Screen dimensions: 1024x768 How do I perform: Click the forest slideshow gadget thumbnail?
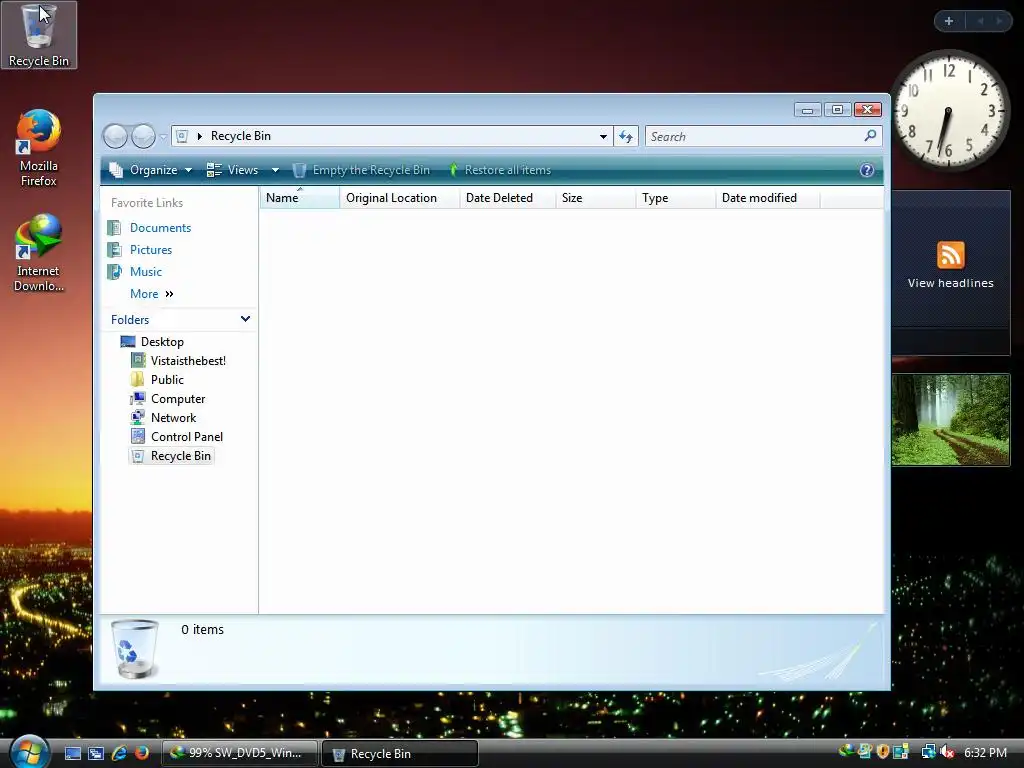(x=951, y=420)
